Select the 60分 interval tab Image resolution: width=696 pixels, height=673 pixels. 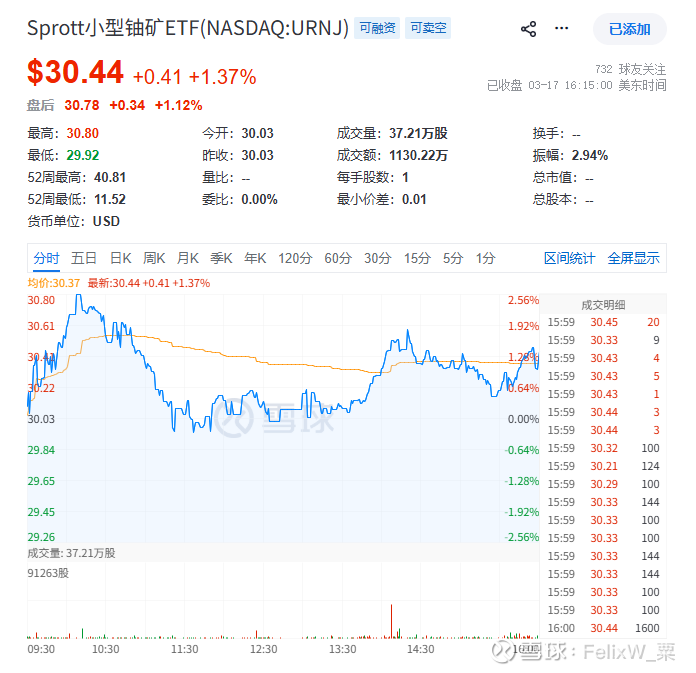coord(338,258)
